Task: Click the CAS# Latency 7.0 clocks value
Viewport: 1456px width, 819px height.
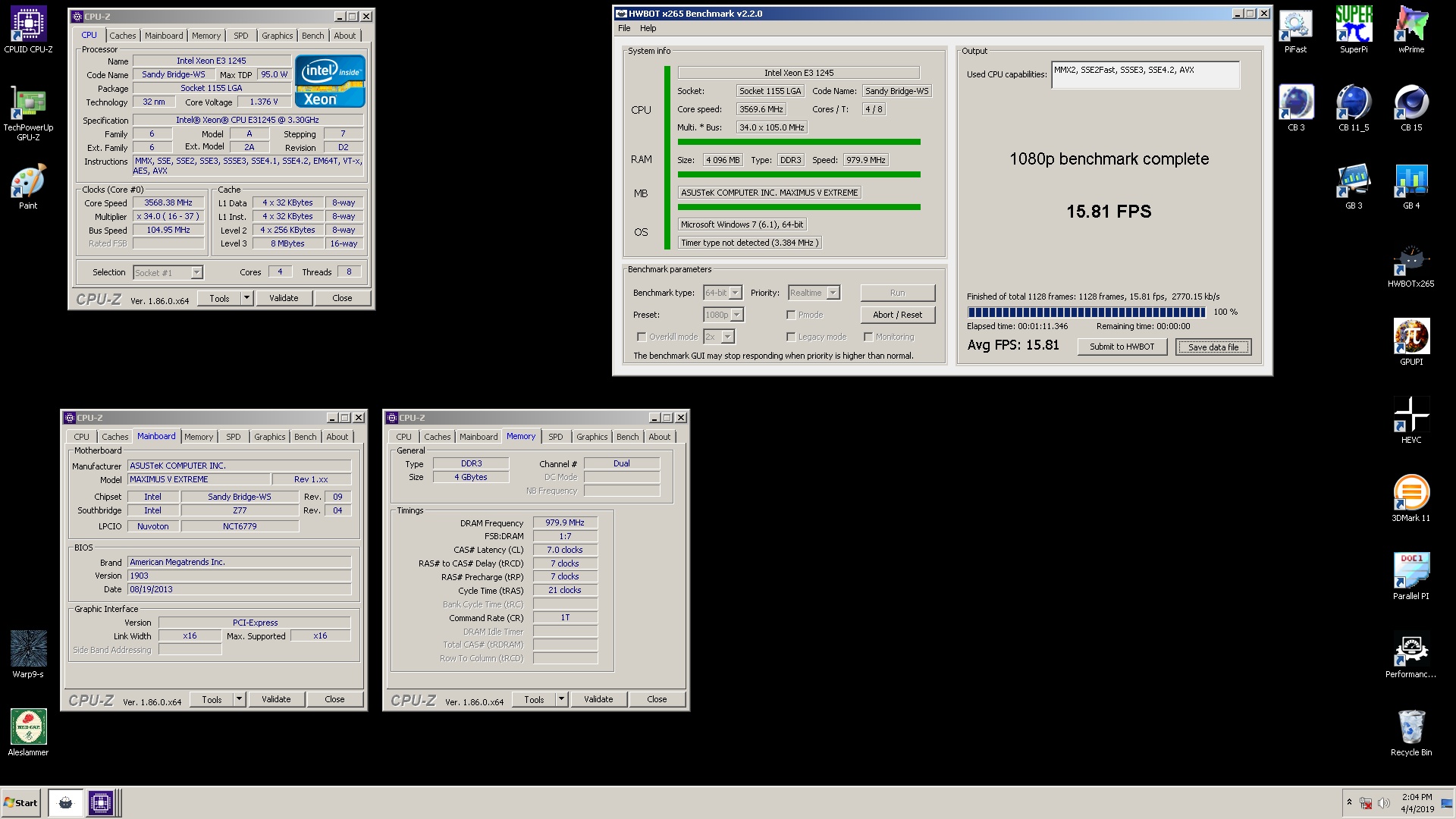Action: click(565, 550)
